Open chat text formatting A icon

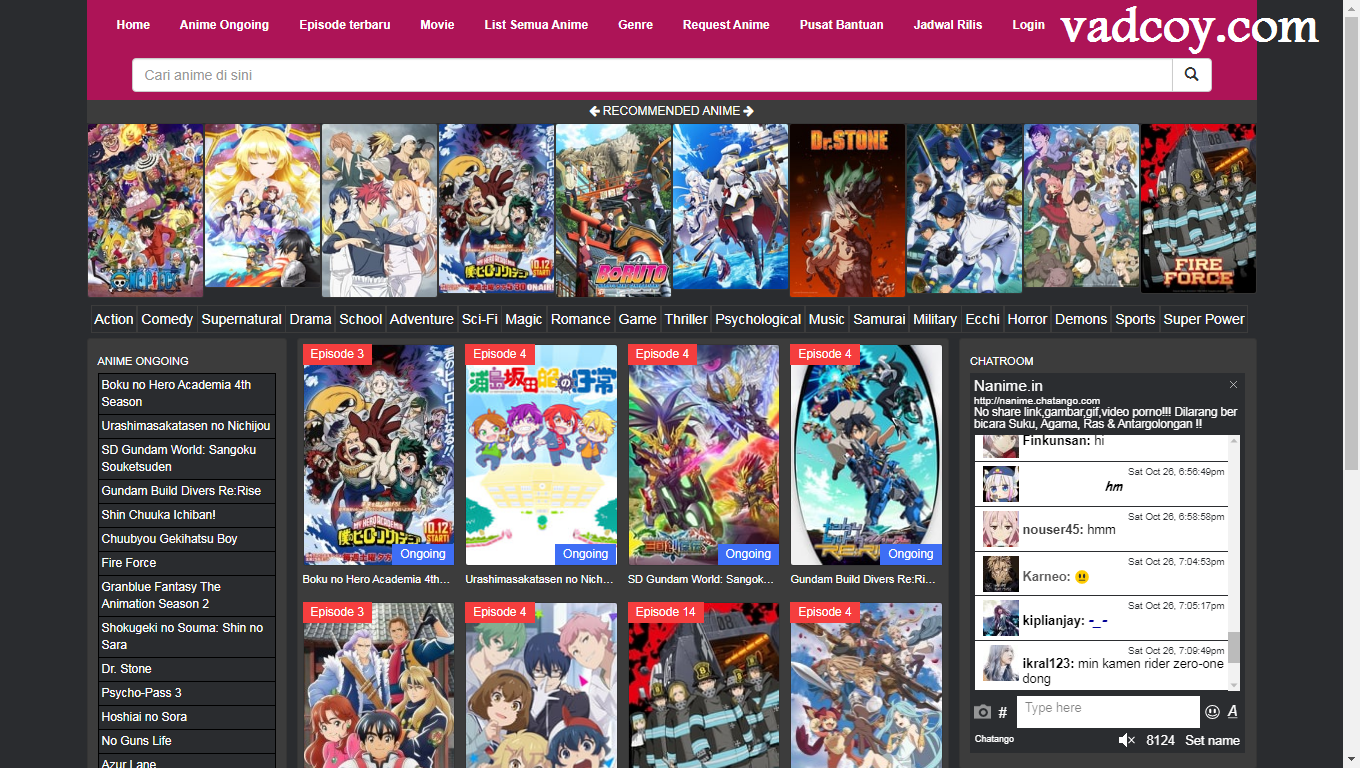(x=1232, y=711)
